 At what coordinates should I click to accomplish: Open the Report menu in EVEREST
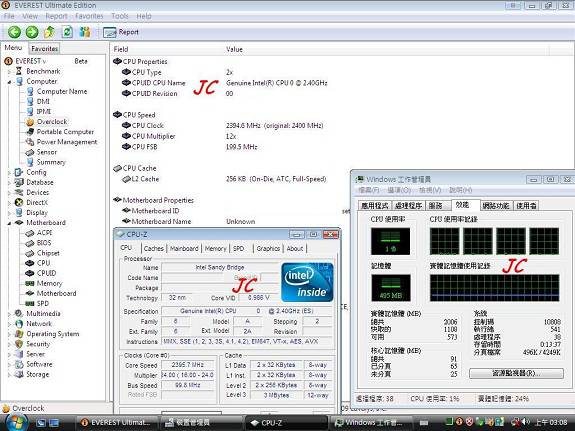coord(56,16)
